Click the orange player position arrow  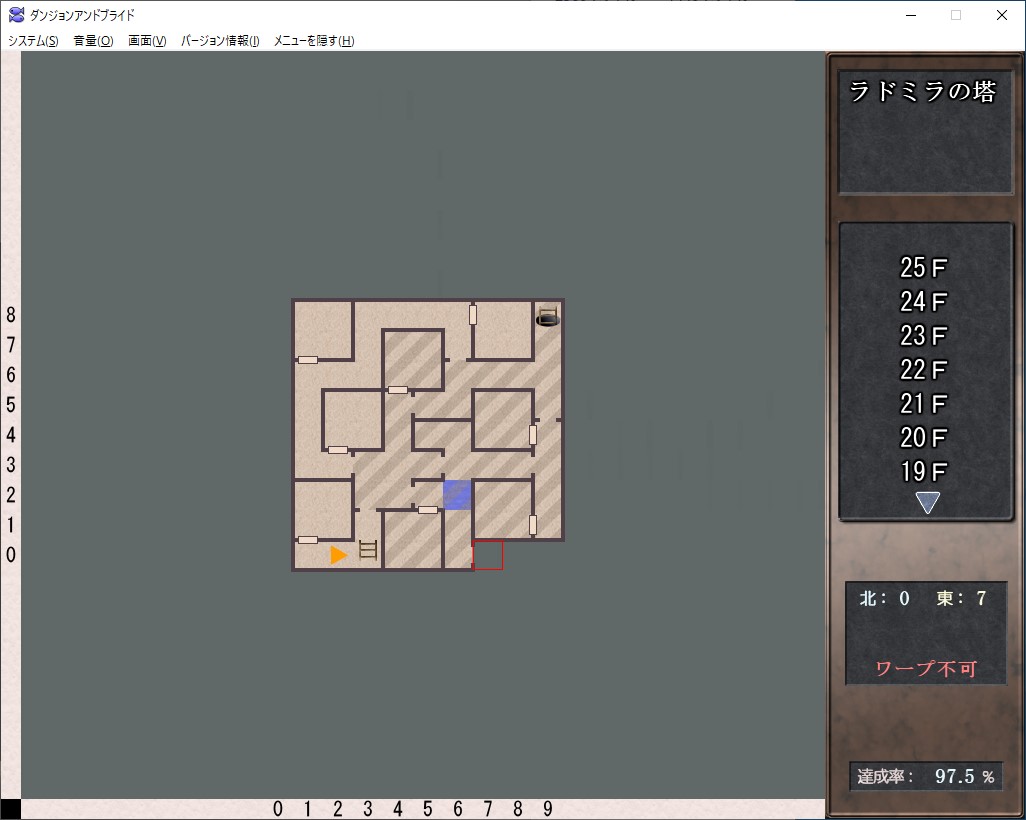pos(339,555)
